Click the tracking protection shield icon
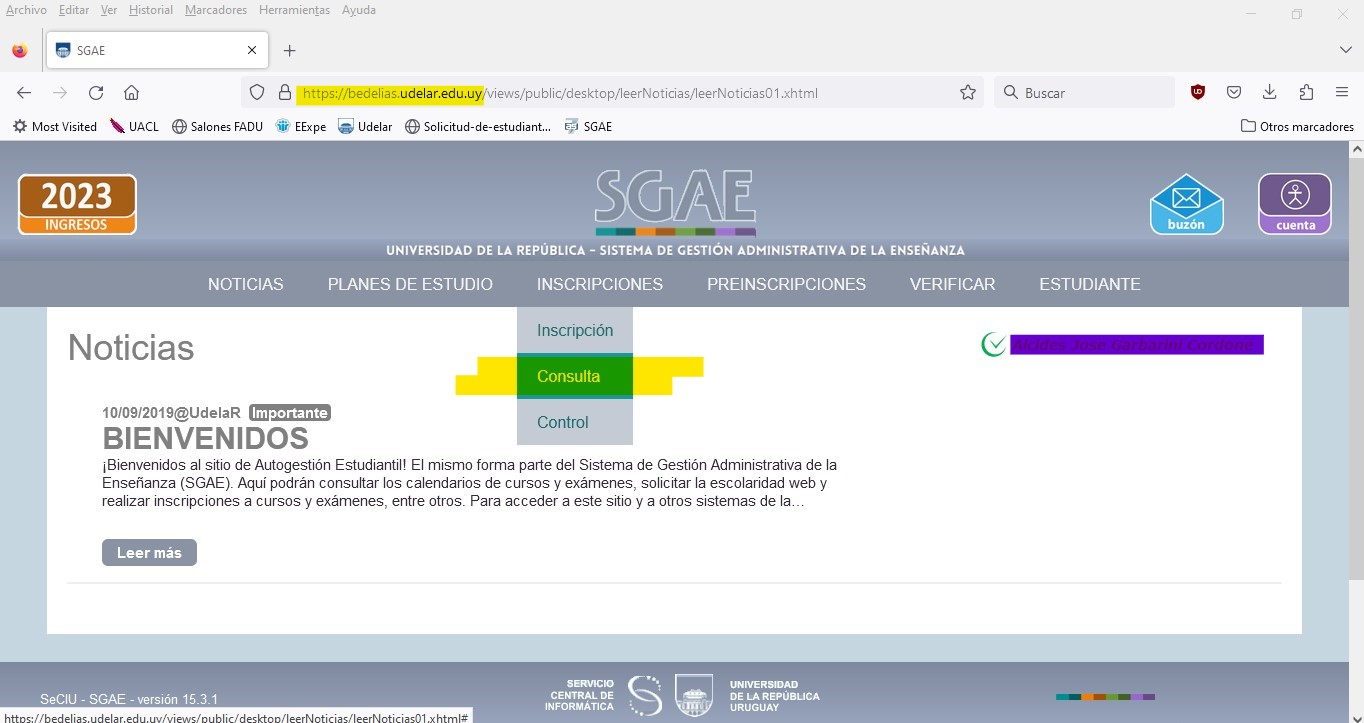Viewport: 1364px width, 723px height. pos(257,93)
